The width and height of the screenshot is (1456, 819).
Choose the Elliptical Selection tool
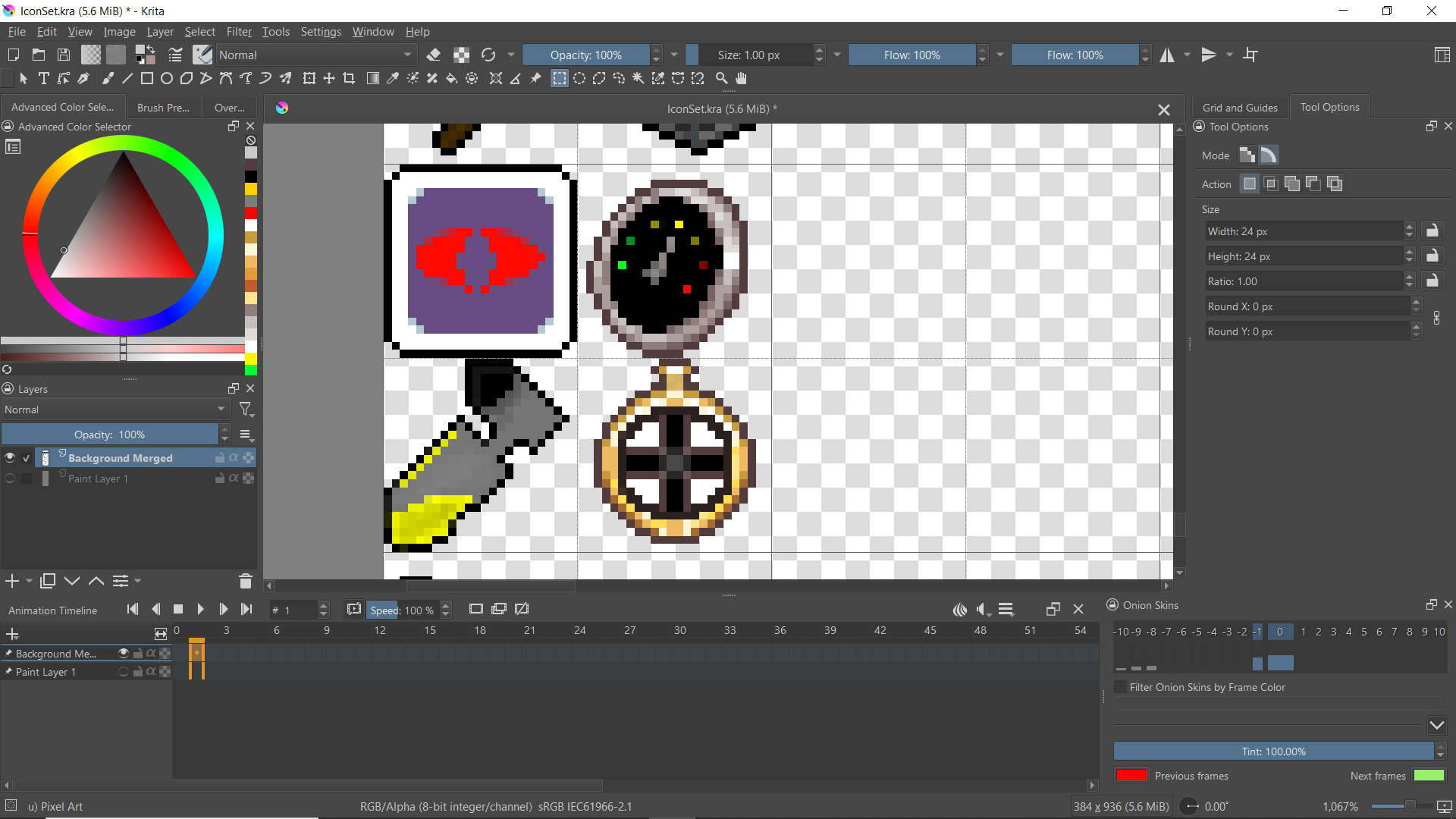[x=579, y=78]
